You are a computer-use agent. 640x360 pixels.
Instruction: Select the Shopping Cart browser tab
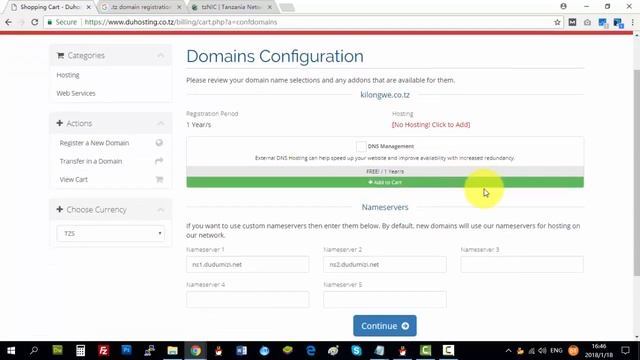click(x=50, y=7)
